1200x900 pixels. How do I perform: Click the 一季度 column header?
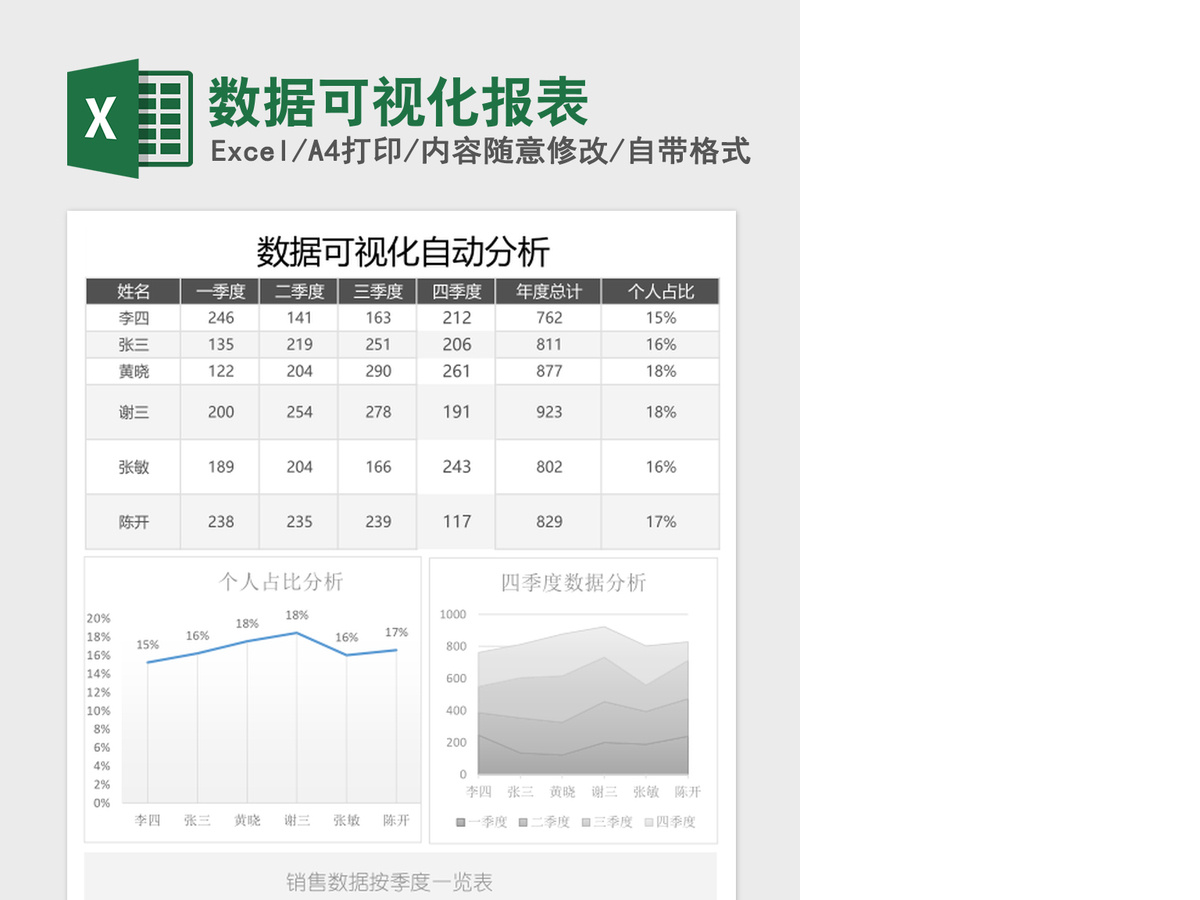(x=220, y=291)
